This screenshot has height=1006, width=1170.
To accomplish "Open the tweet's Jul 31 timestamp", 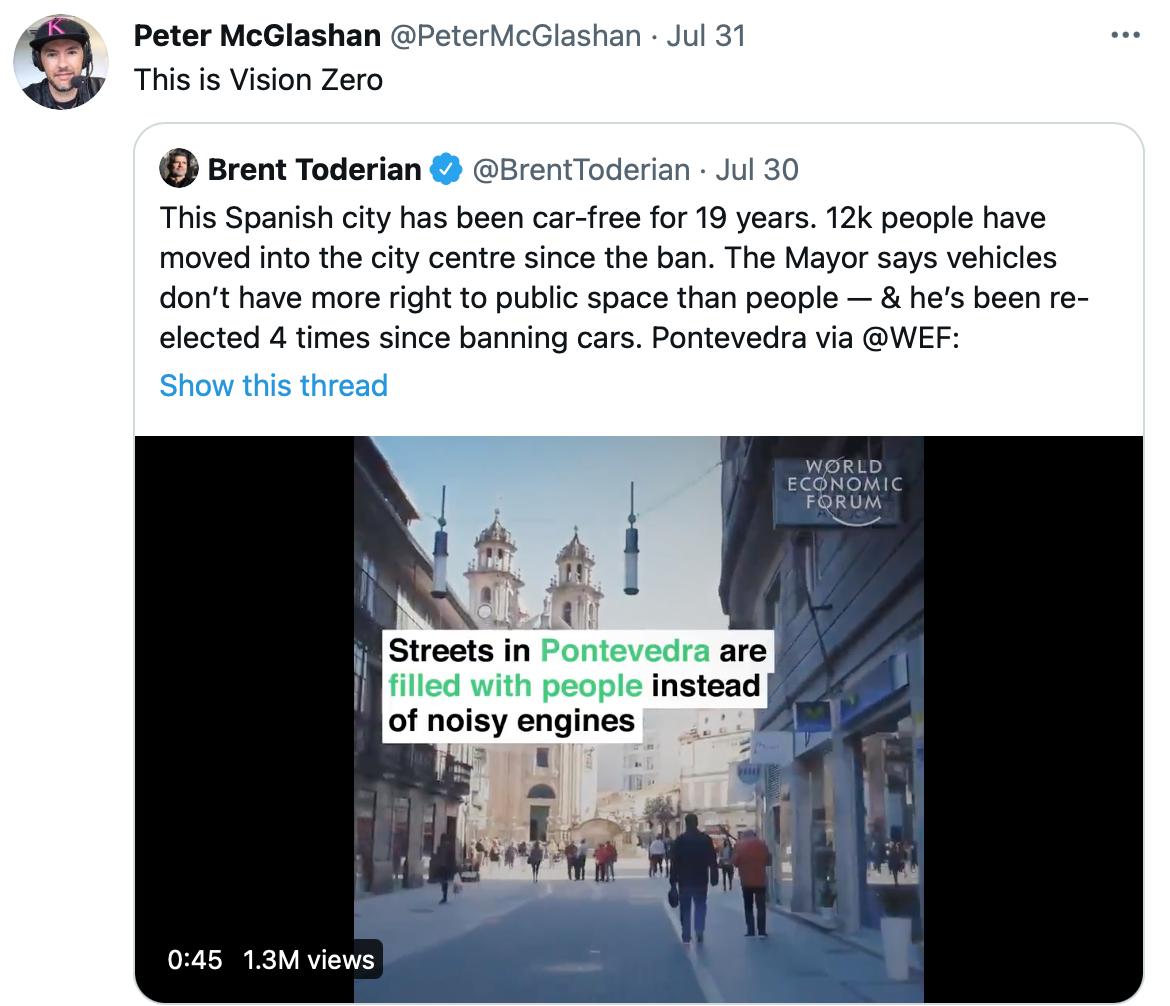I will (706, 36).
